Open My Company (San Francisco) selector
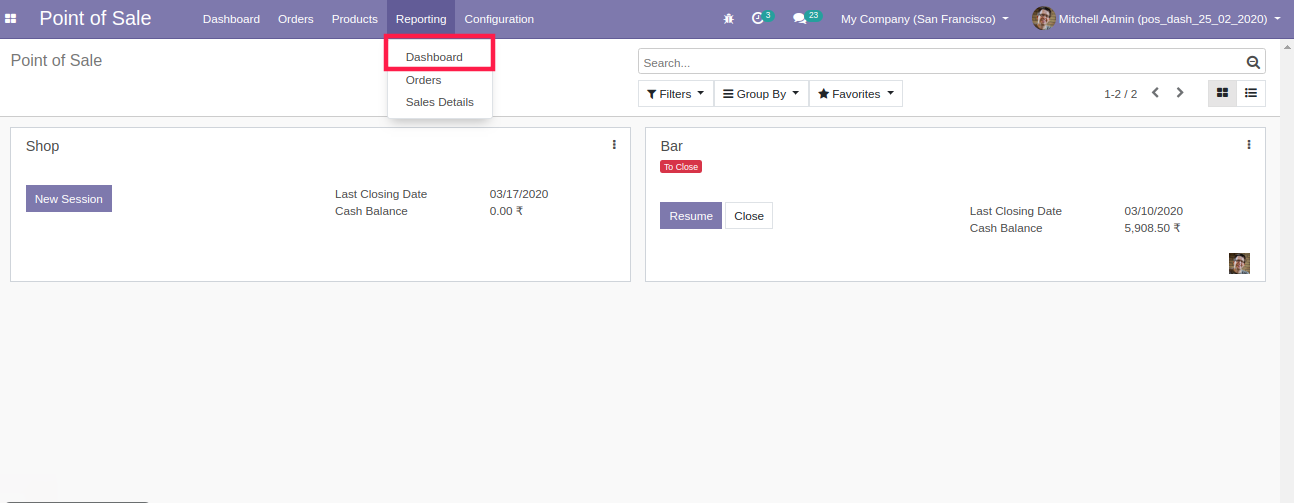1294x503 pixels. [925, 19]
